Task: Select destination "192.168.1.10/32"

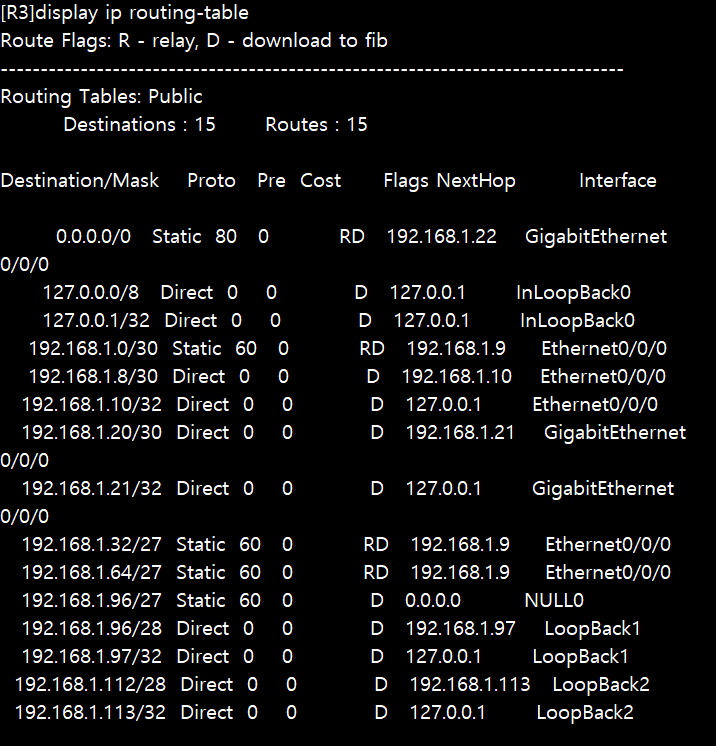Action: point(92,405)
